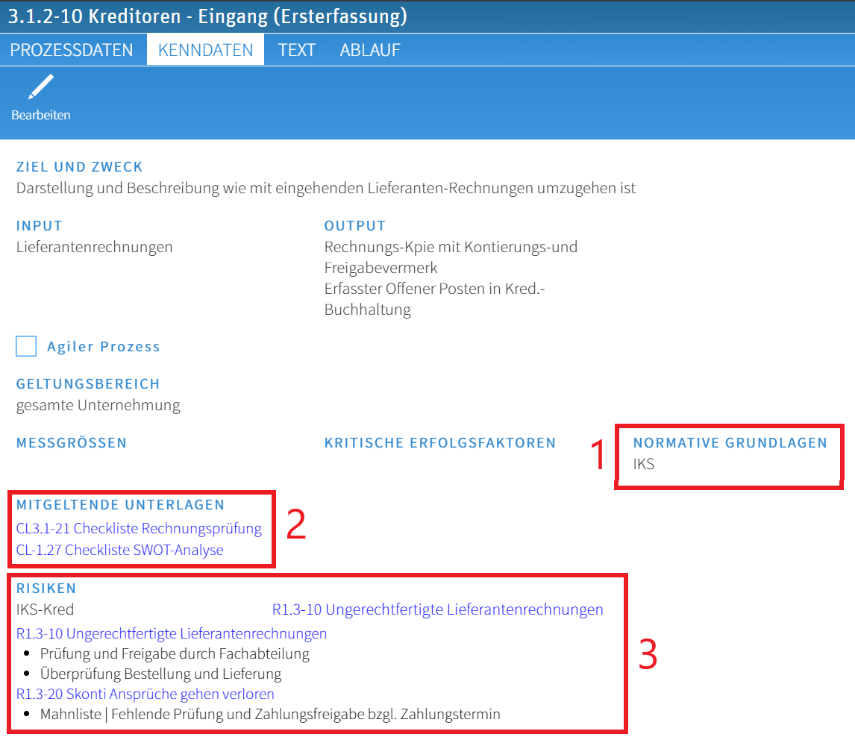Screen dimensions: 855x737
Task: Click the GELTUNGSBEREICH heading
Action: click(x=88, y=384)
